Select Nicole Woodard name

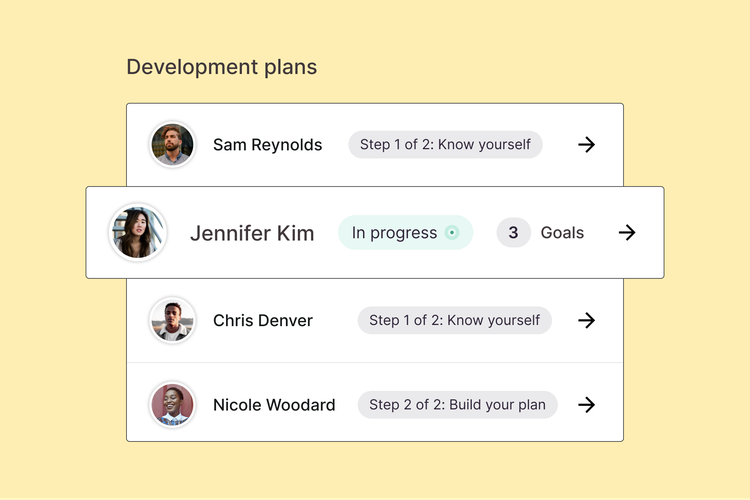click(x=274, y=405)
